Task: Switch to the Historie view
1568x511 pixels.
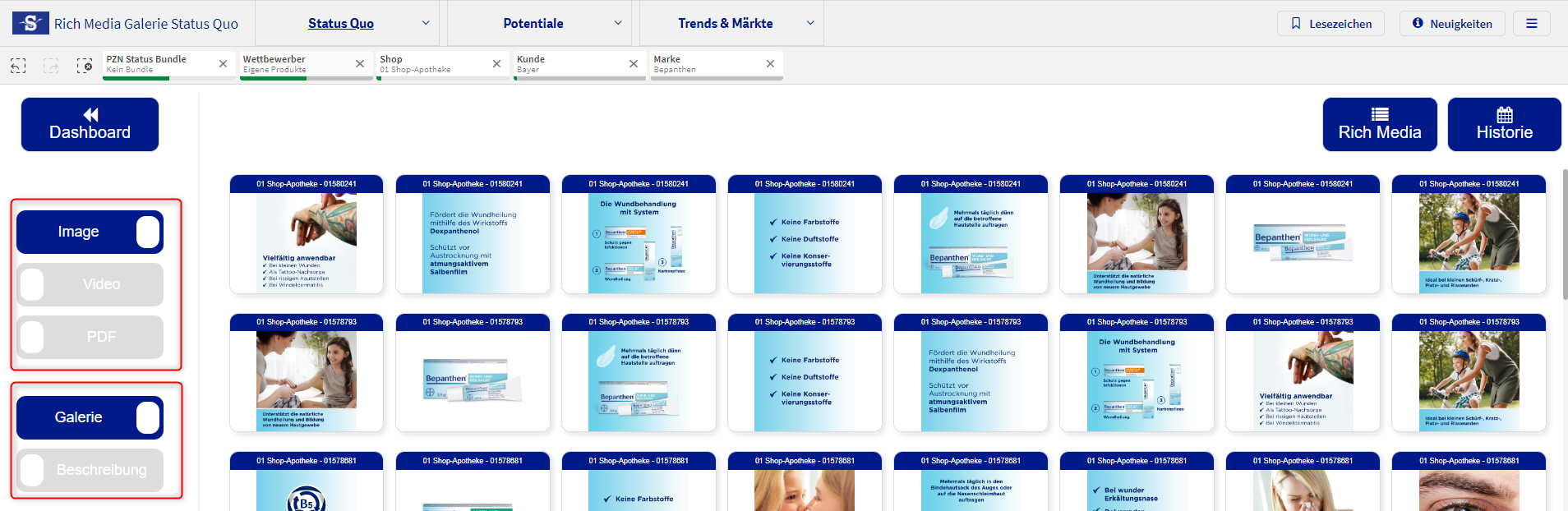Action: tap(1504, 124)
